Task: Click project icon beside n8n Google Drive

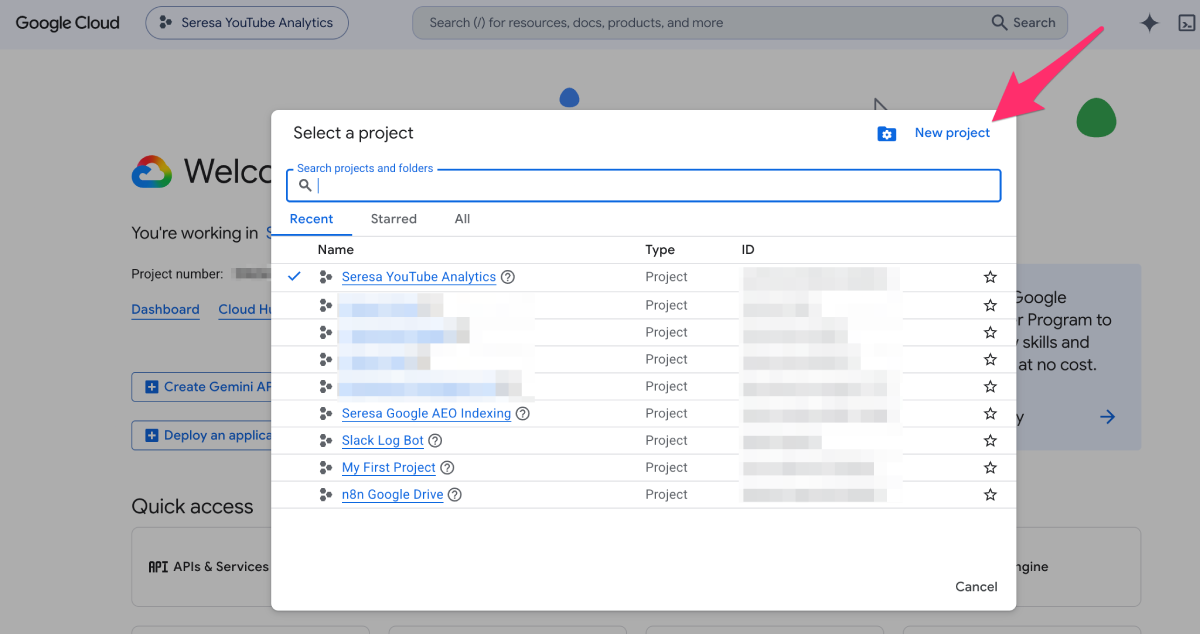Action: point(325,494)
